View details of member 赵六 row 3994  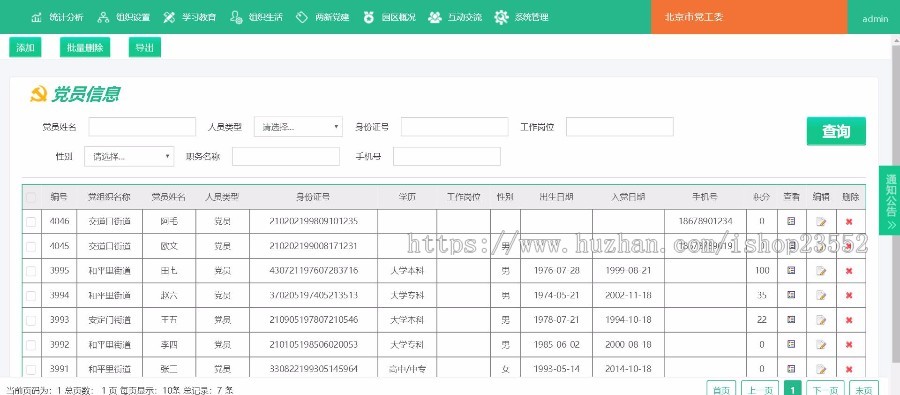pos(791,295)
